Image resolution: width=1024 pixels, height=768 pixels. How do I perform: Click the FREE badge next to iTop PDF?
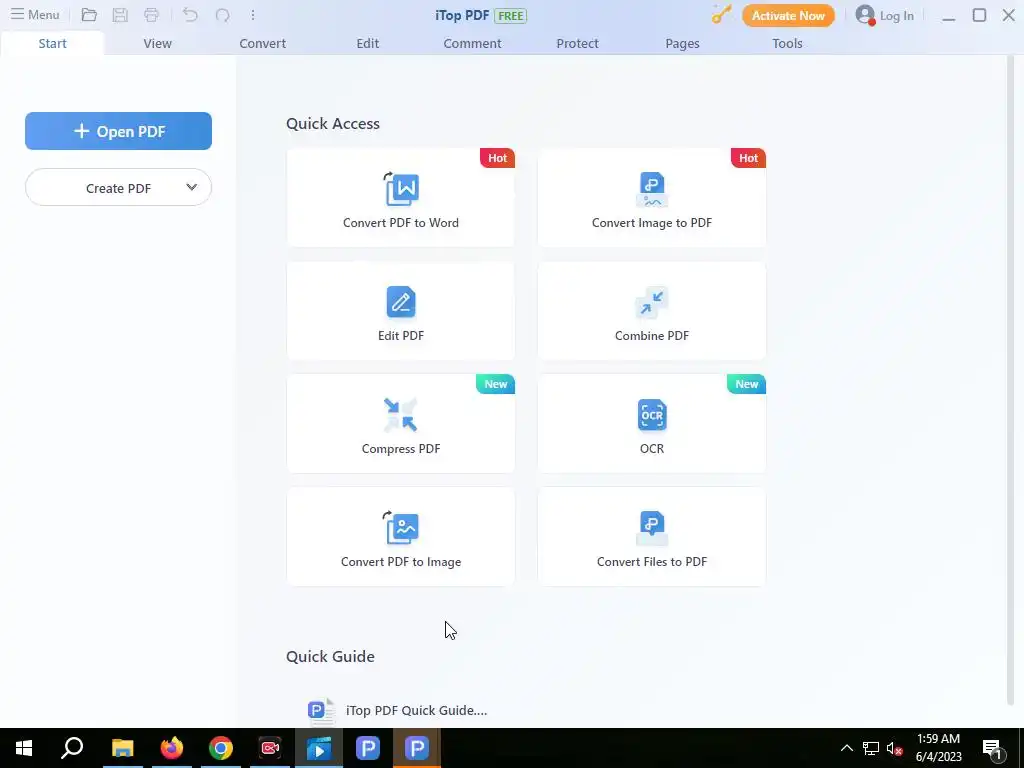511,16
